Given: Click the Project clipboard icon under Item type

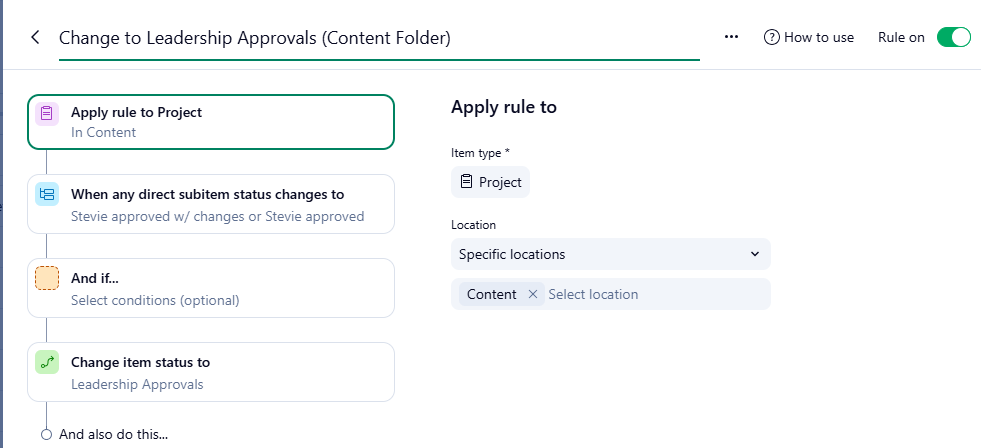Looking at the screenshot, I should [x=466, y=182].
